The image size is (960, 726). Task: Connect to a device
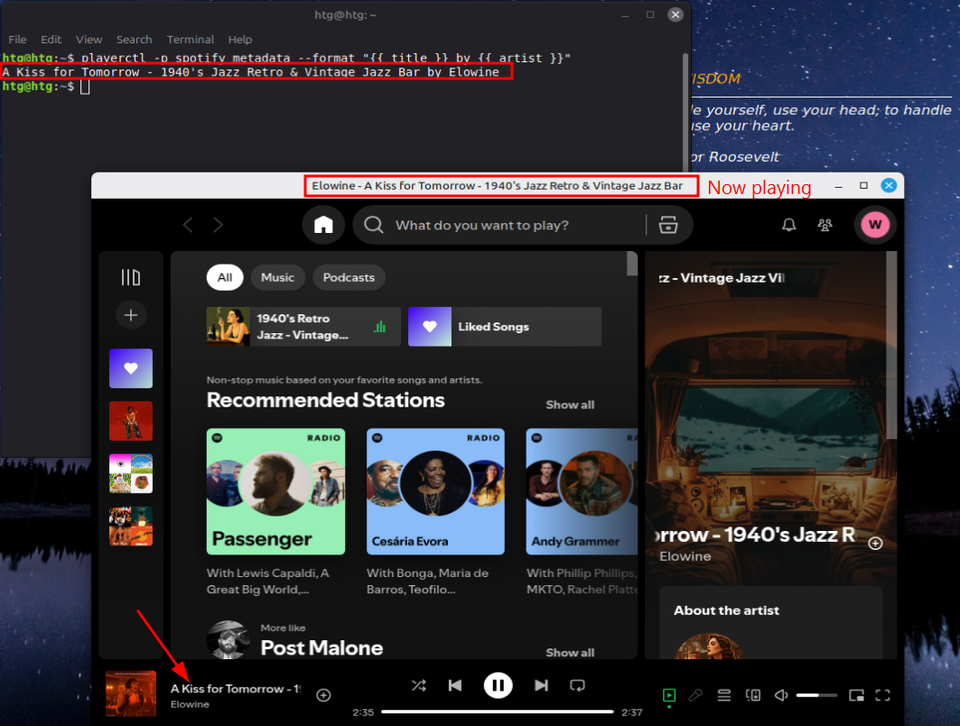coord(753,695)
